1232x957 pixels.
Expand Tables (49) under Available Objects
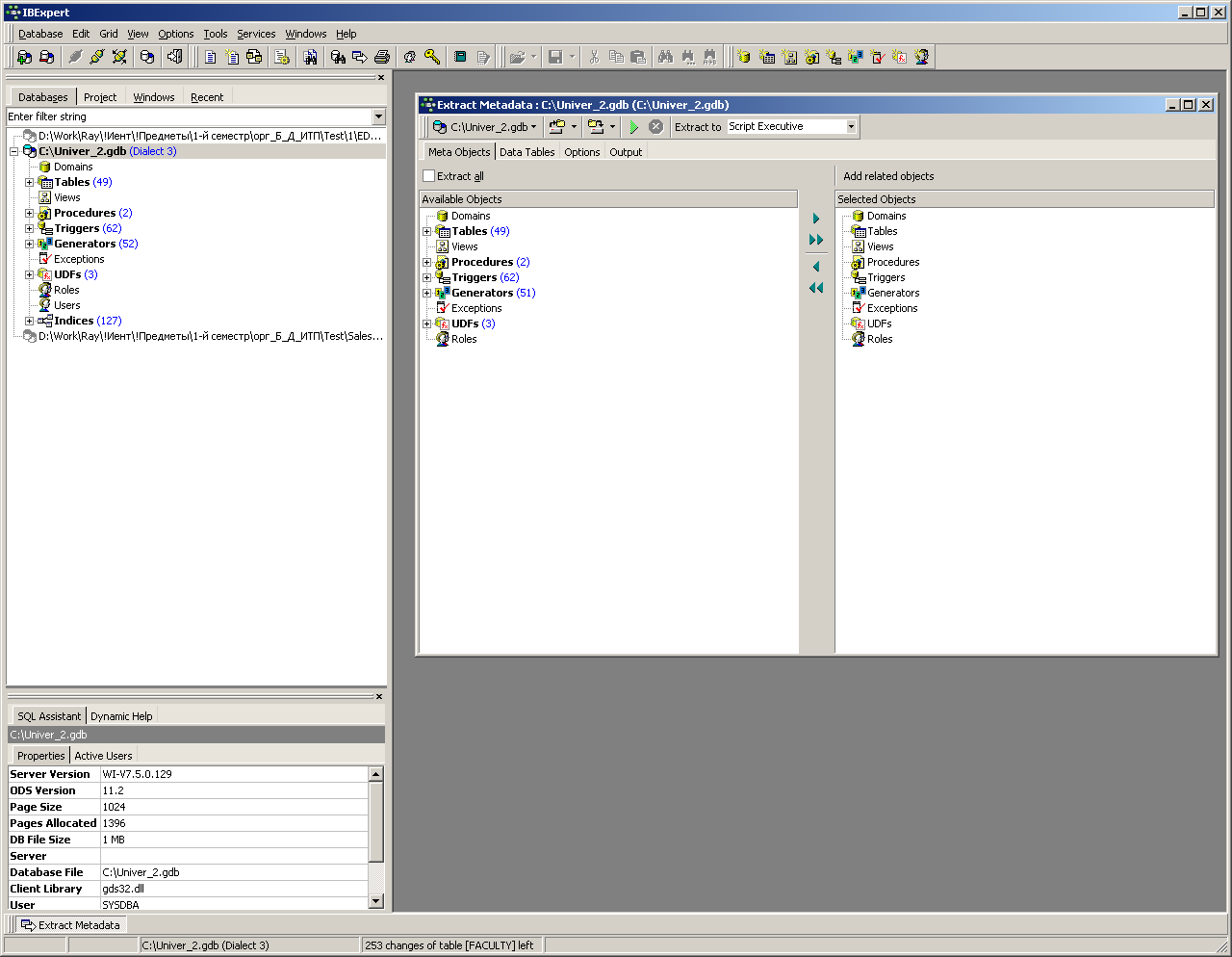pyautogui.click(x=426, y=231)
